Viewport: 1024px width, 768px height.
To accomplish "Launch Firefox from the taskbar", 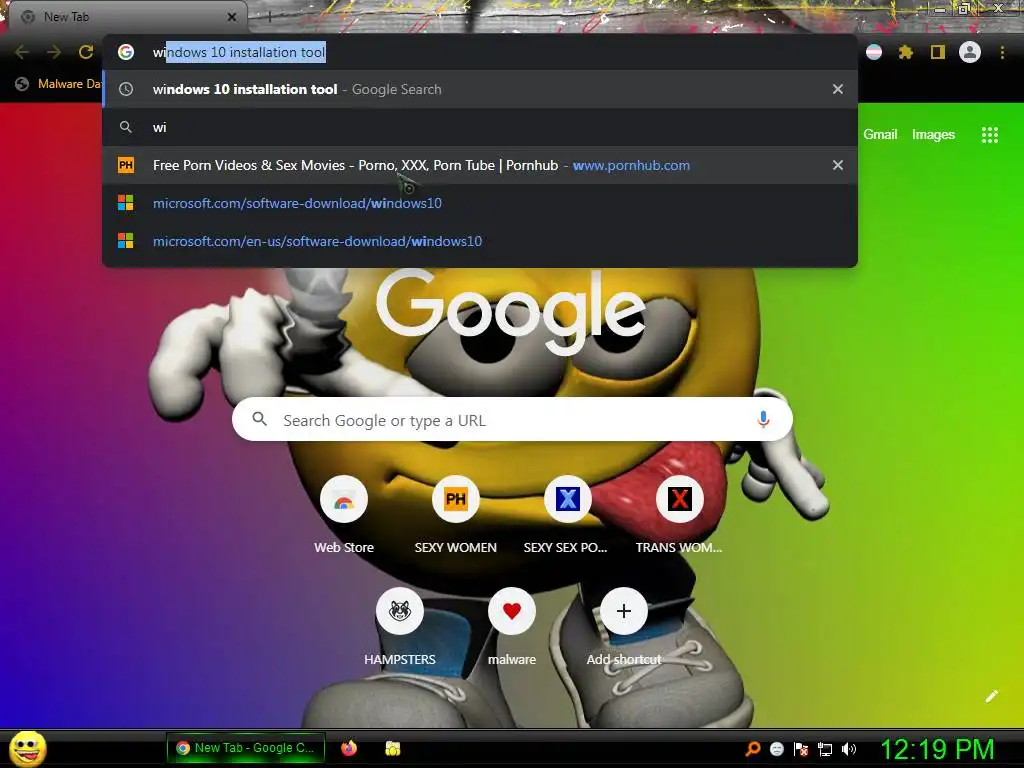I will click(349, 748).
